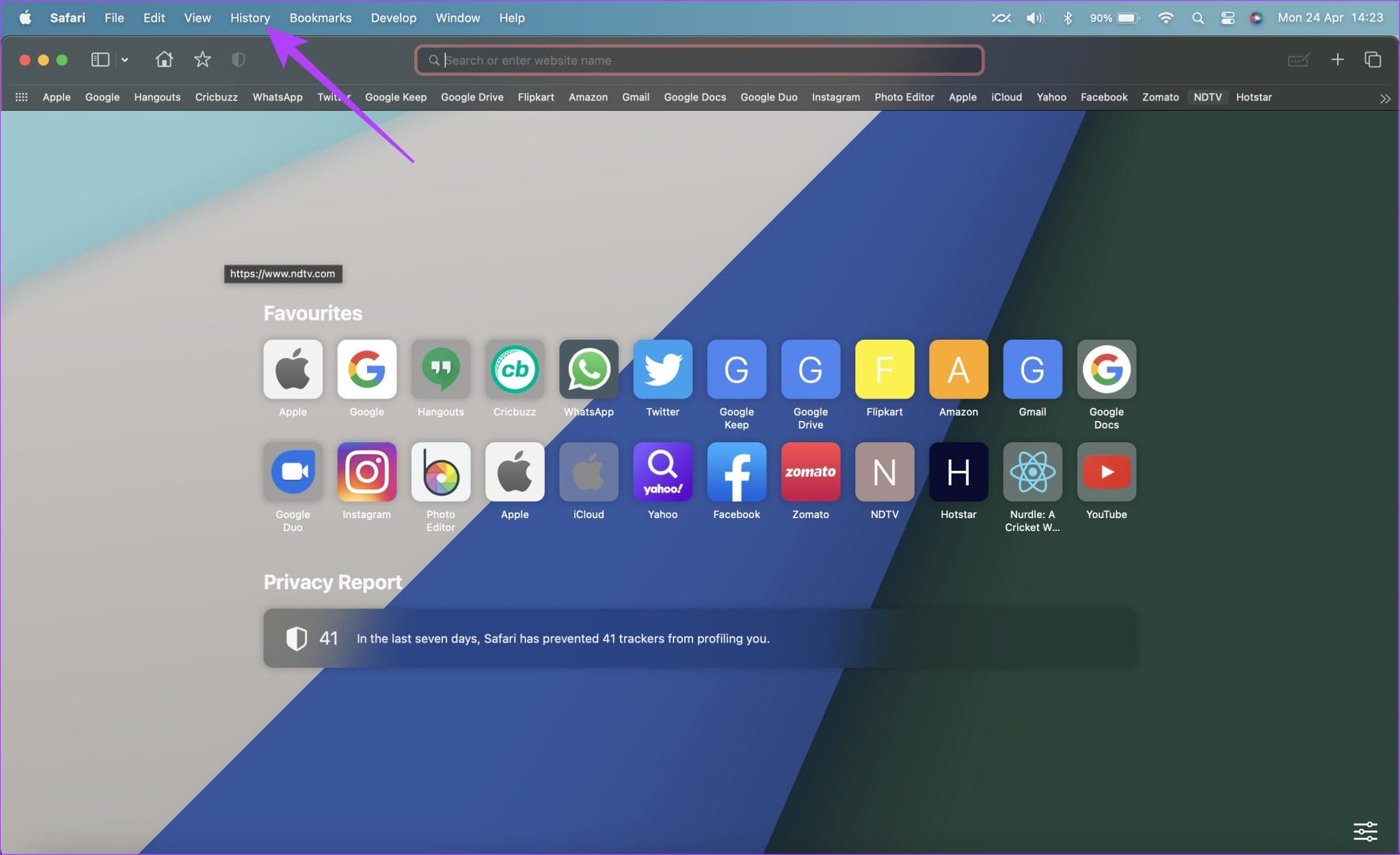Open the Window menu
Viewport: 1400px width, 855px height.
458,18
